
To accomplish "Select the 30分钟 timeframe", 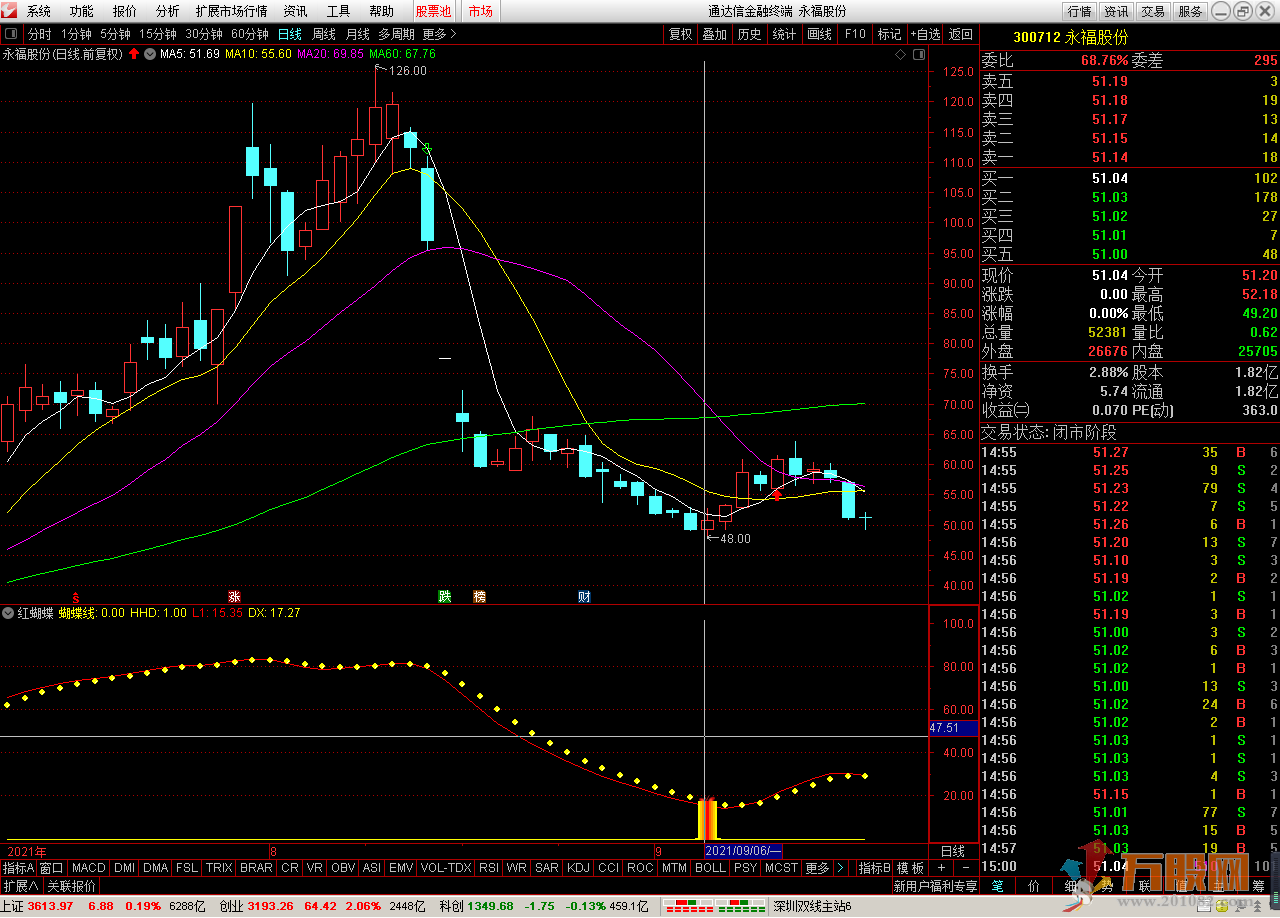I will pos(204,34).
